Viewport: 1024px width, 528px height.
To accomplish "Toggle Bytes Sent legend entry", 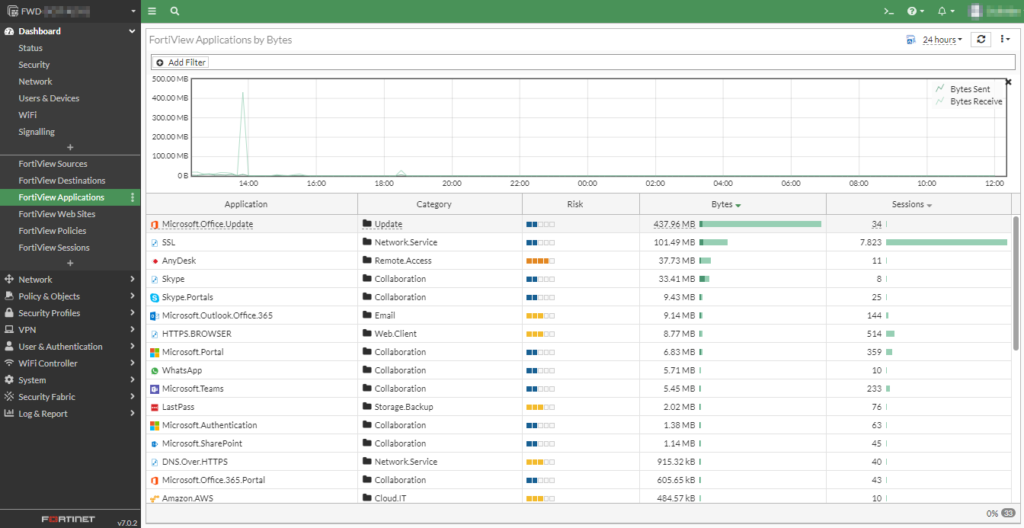I will (963, 89).
